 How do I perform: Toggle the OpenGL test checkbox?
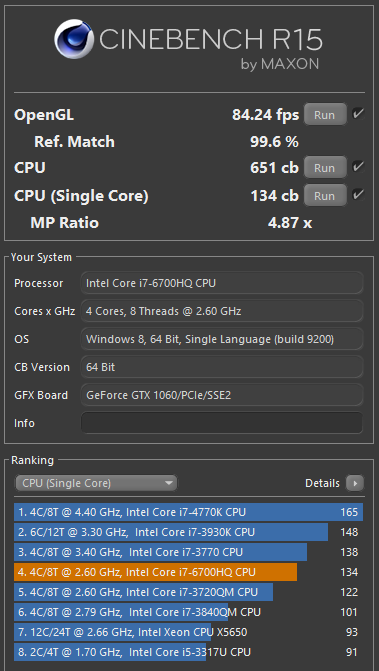click(x=358, y=114)
